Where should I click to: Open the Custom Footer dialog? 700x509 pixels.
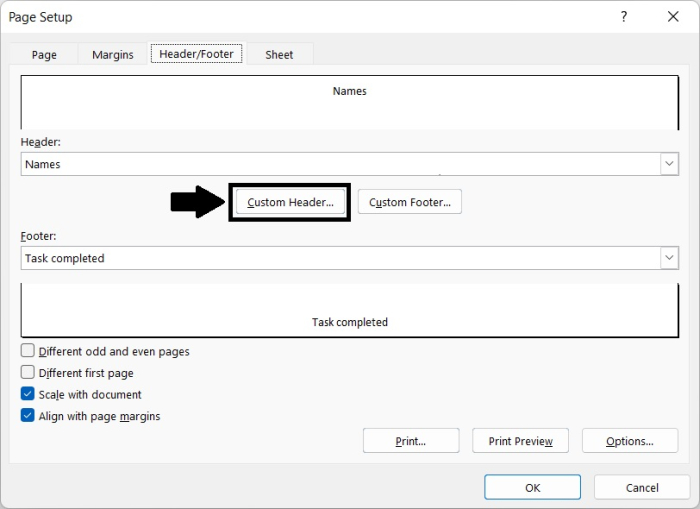(x=409, y=202)
